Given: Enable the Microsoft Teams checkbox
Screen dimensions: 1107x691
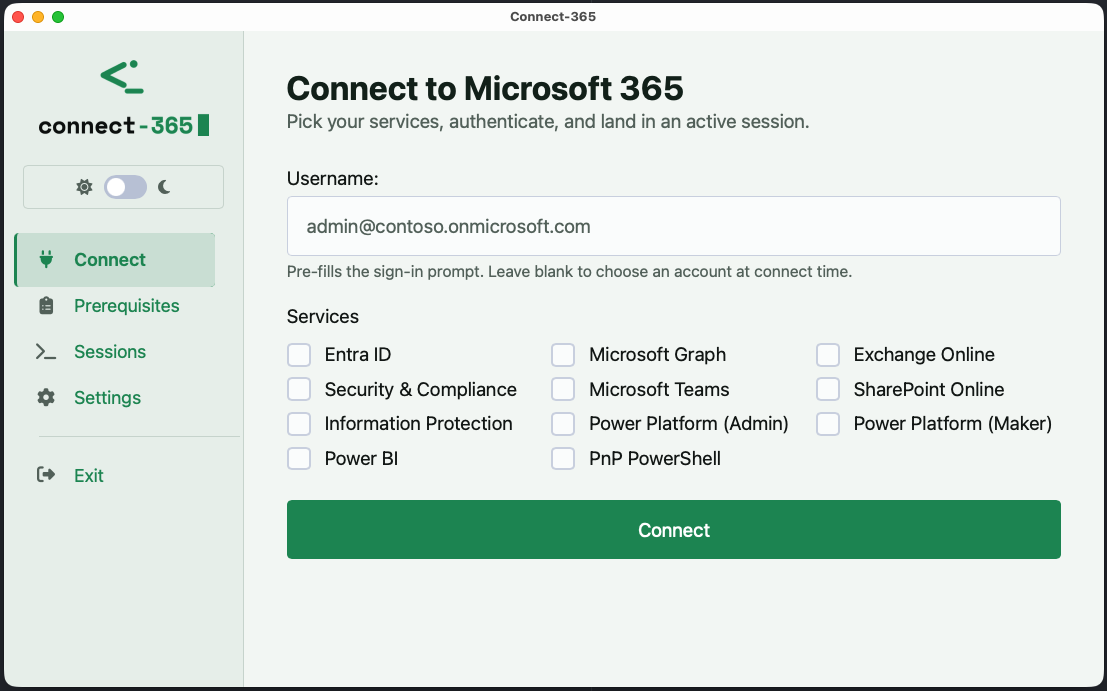Looking at the screenshot, I should [563, 389].
